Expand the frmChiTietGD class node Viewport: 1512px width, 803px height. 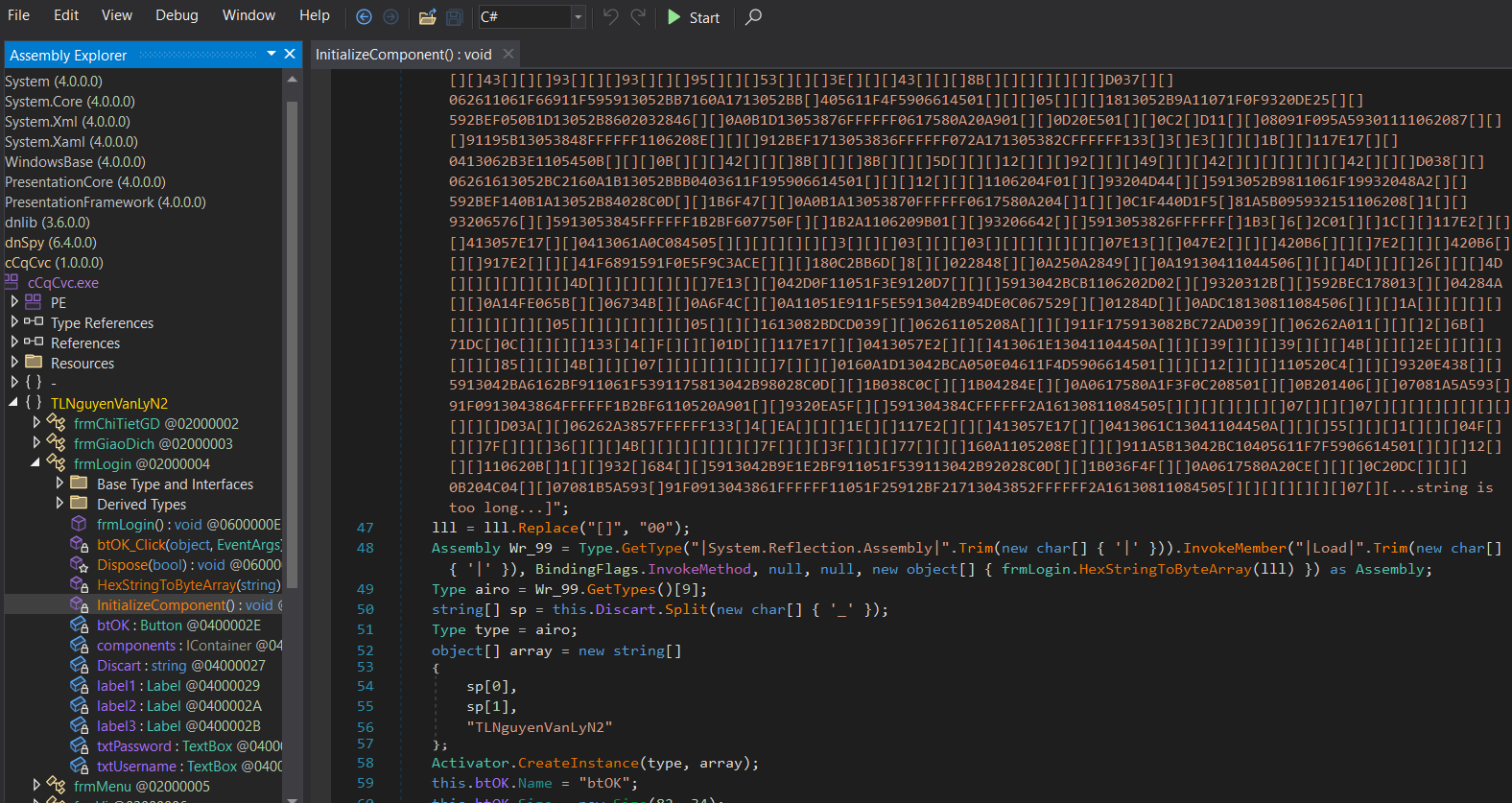[x=37, y=422]
